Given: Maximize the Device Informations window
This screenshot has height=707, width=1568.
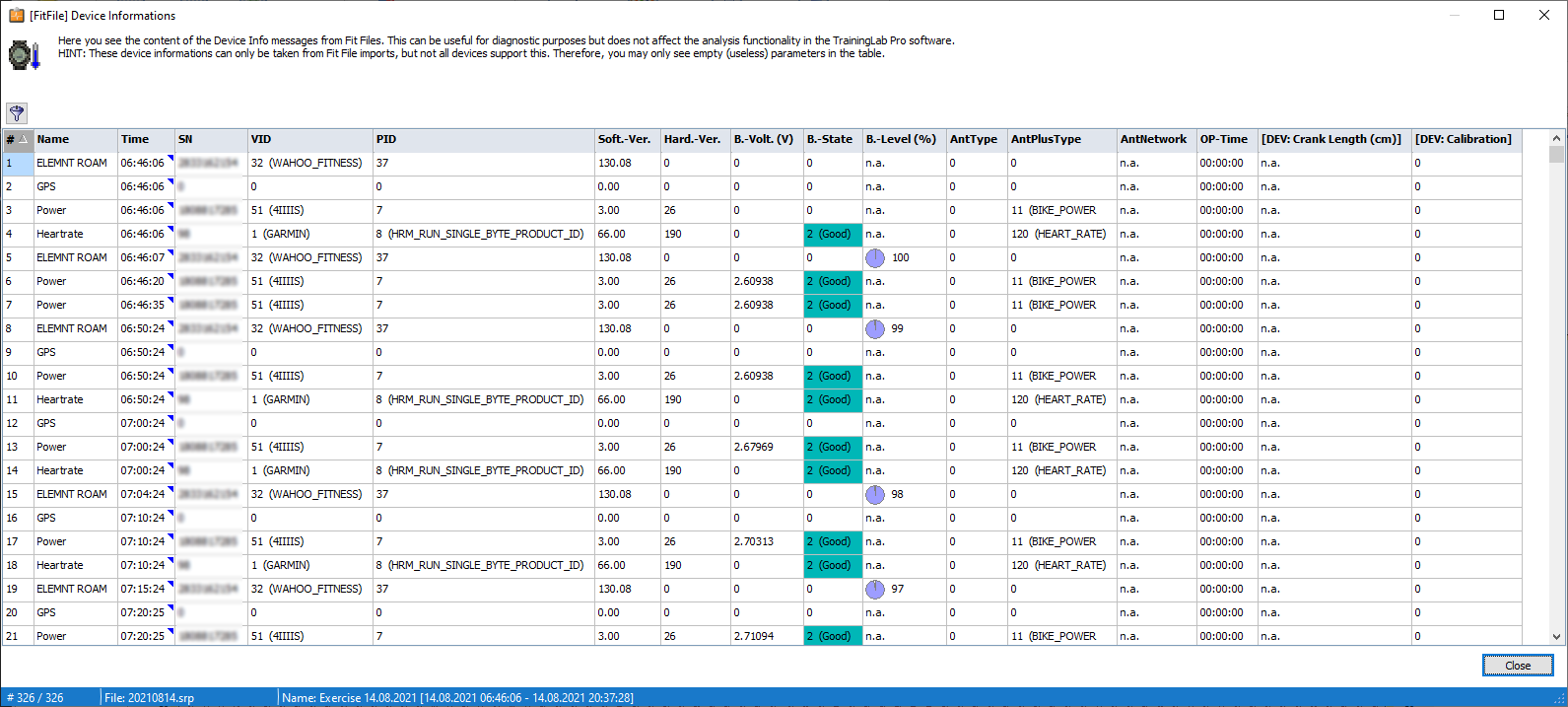Looking at the screenshot, I should (x=1499, y=15).
